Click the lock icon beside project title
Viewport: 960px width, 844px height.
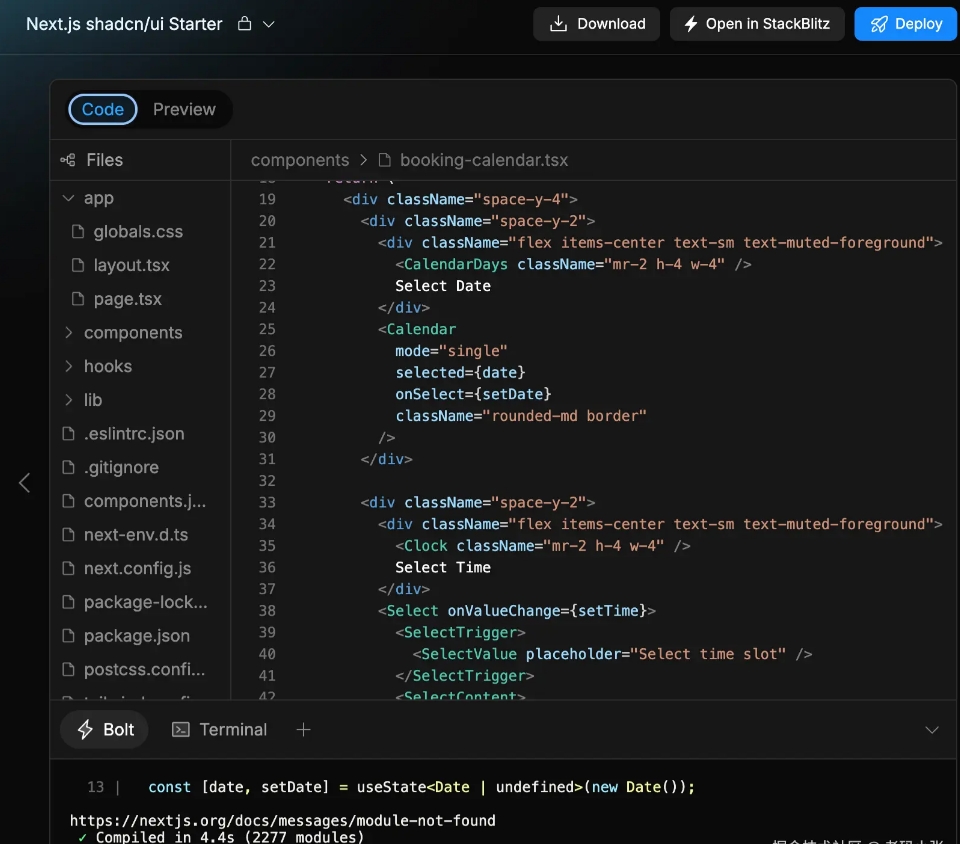(245, 24)
